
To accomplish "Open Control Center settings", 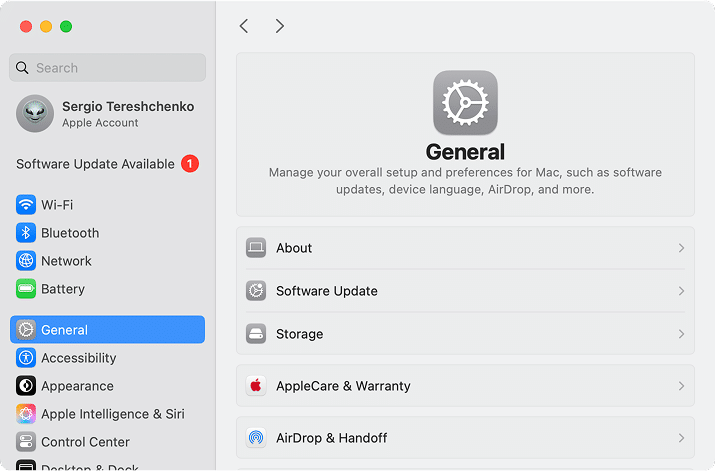I will [x=108, y=442].
